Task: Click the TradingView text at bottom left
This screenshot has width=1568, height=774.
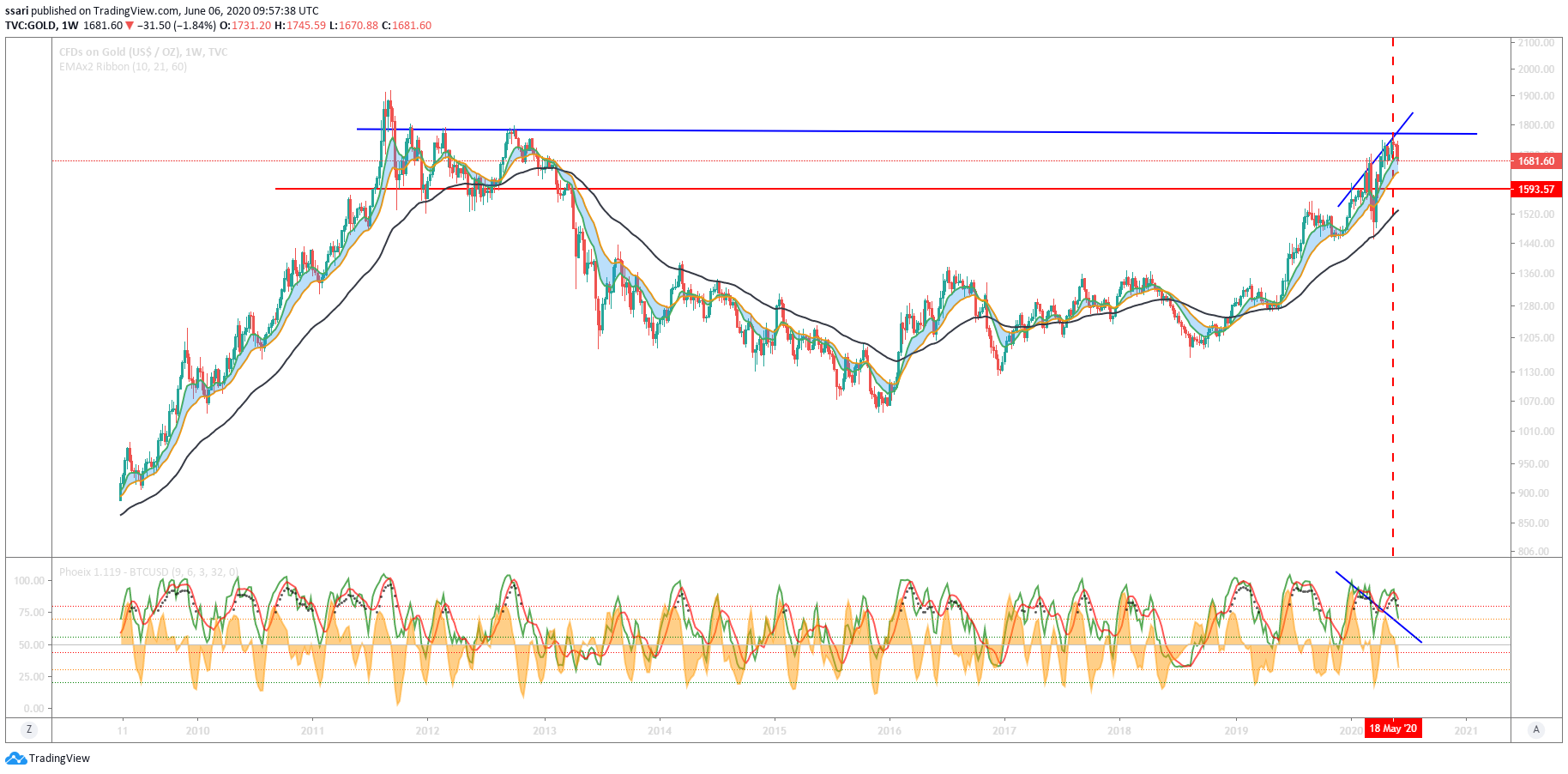Action: (x=59, y=759)
